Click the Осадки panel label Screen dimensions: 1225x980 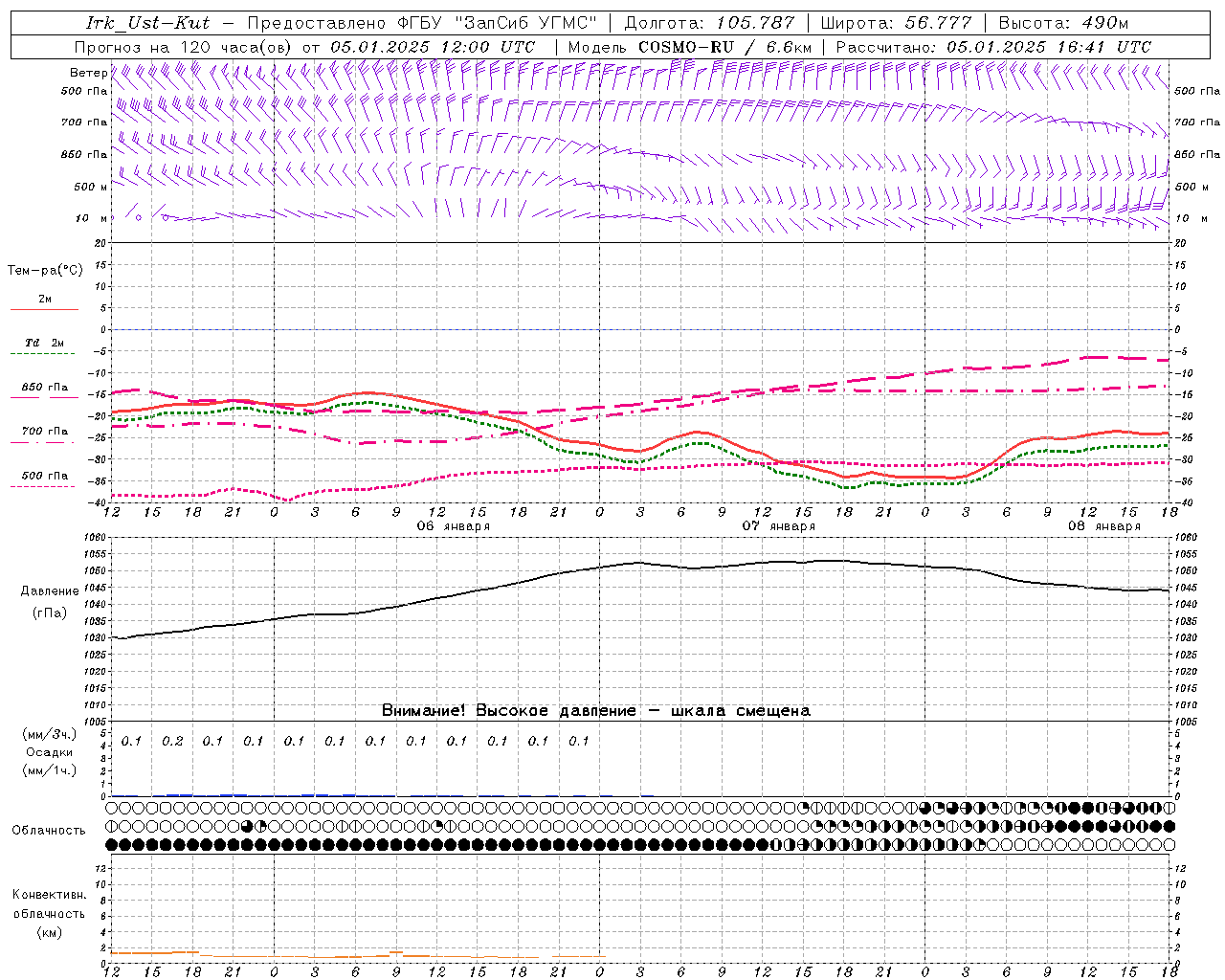click(x=50, y=752)
